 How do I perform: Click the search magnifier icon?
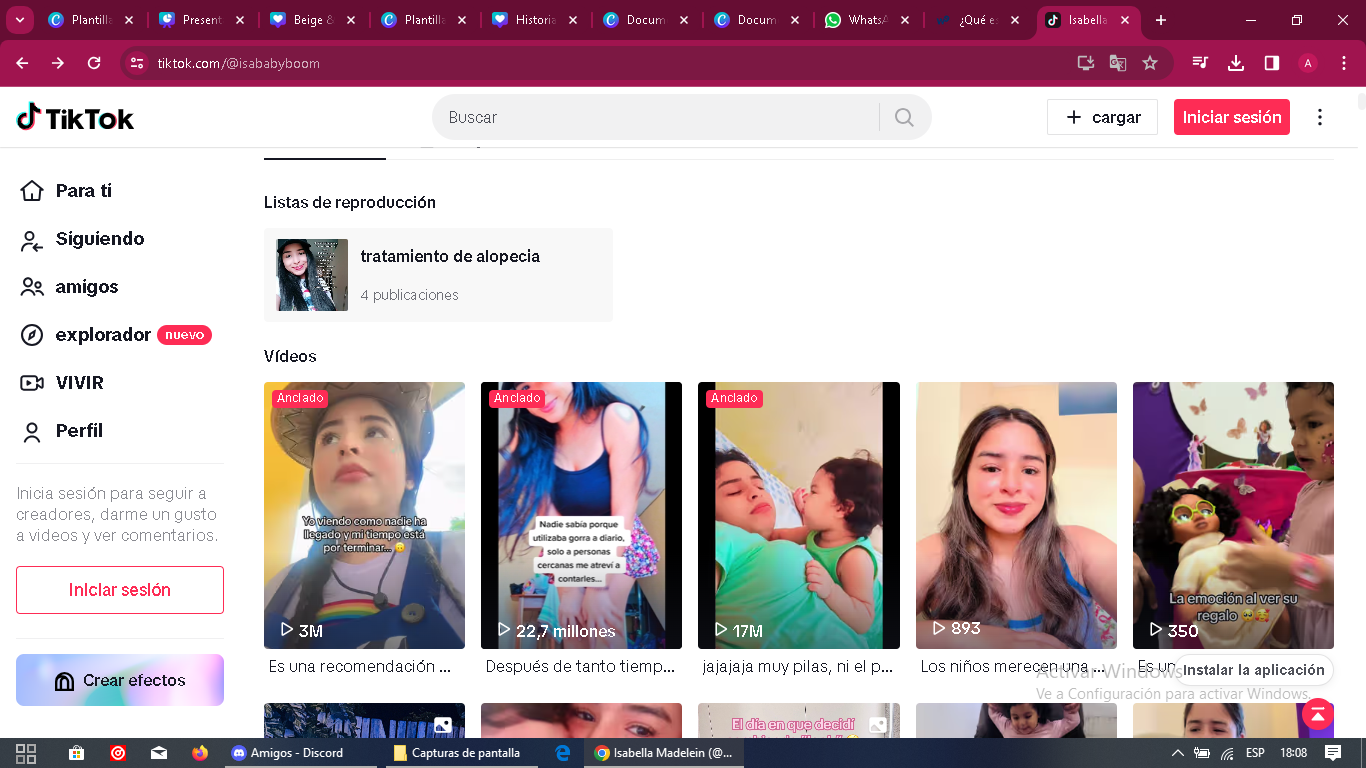pos(904,118)
